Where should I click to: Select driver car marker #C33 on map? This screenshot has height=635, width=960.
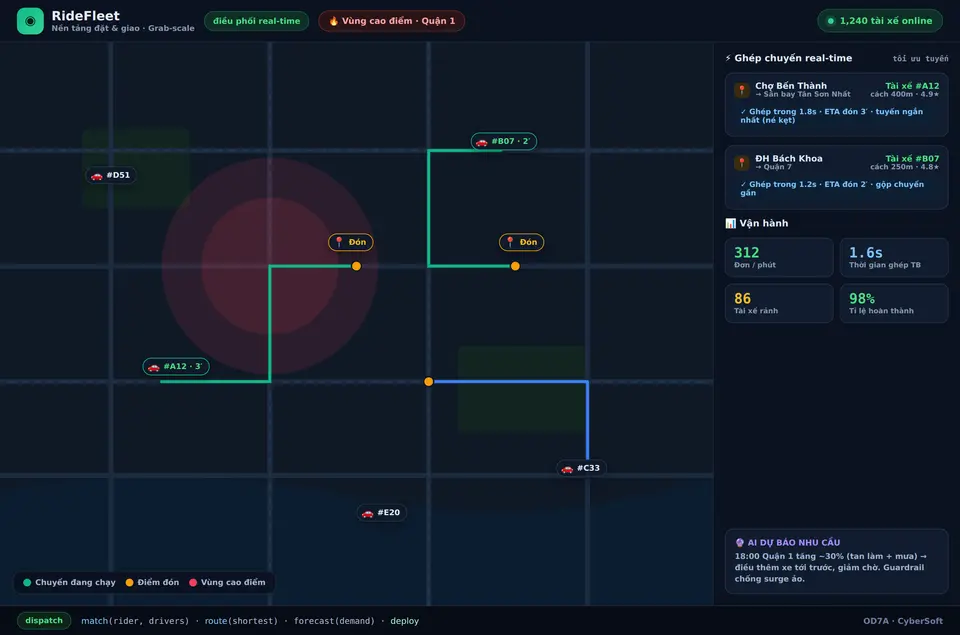coord(580,468)
